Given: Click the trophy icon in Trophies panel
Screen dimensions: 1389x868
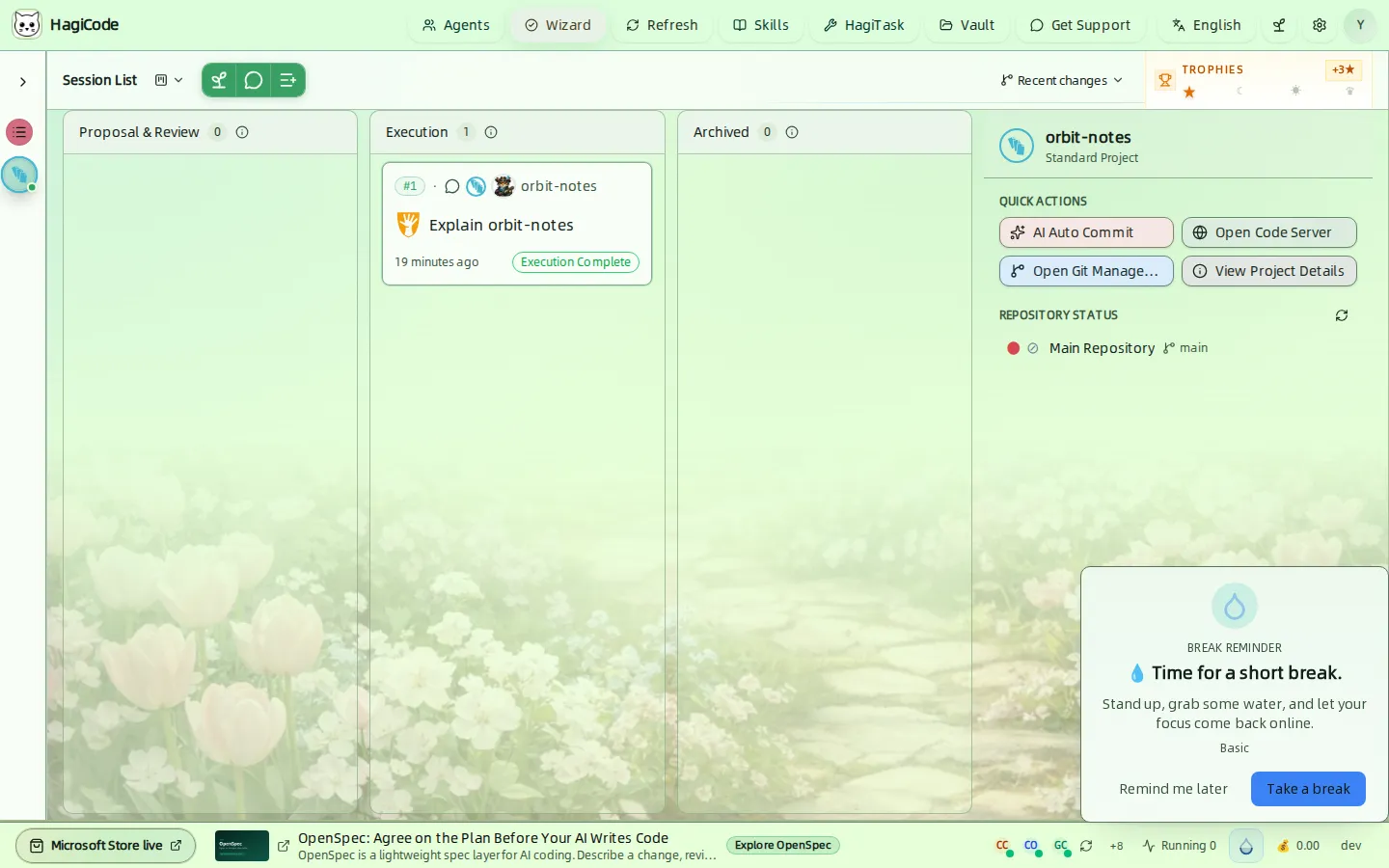Looking at the screenshot, I should pos(1165,81).
